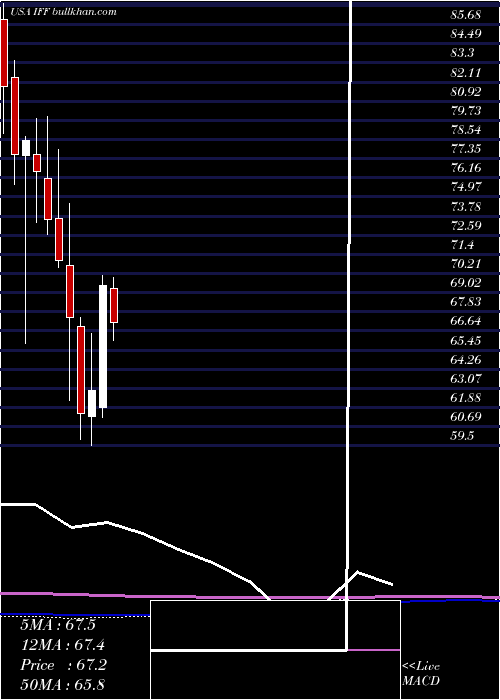Click the 76.16 price axis label
The width and height of the screenshot is (500, 700).
pos(466,168)
